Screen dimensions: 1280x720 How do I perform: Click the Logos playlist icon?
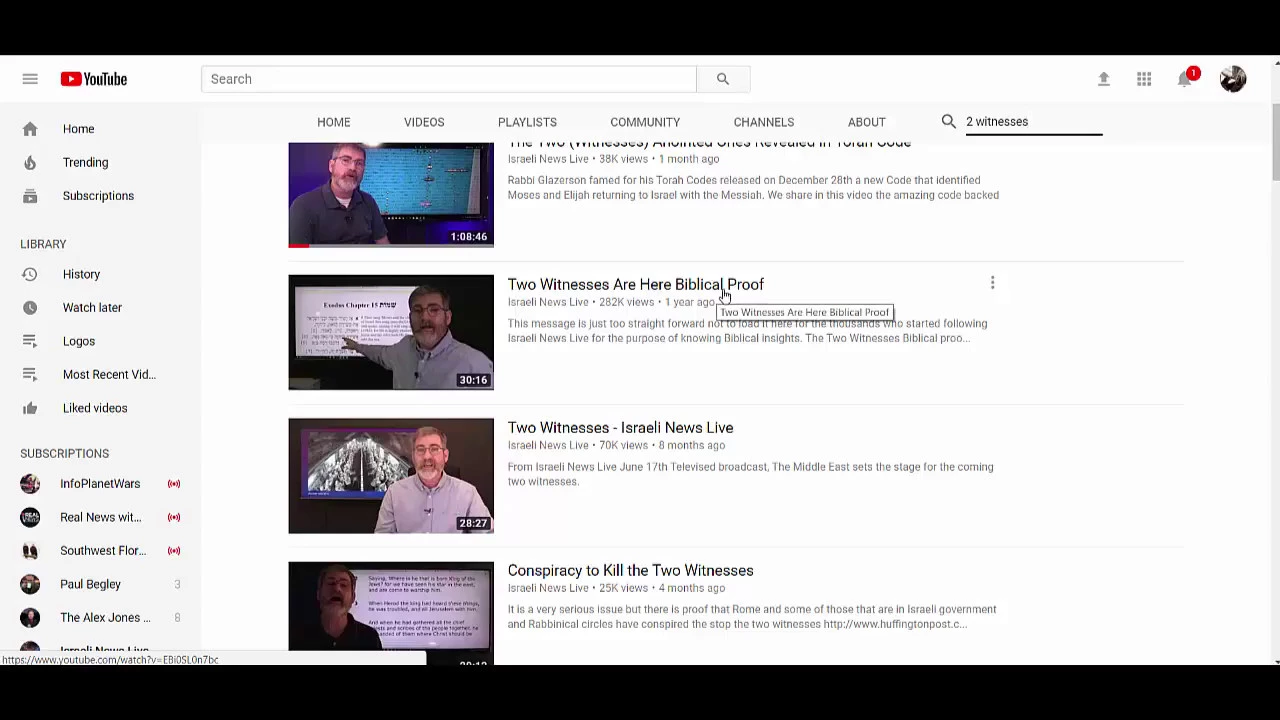coord(30,341)
